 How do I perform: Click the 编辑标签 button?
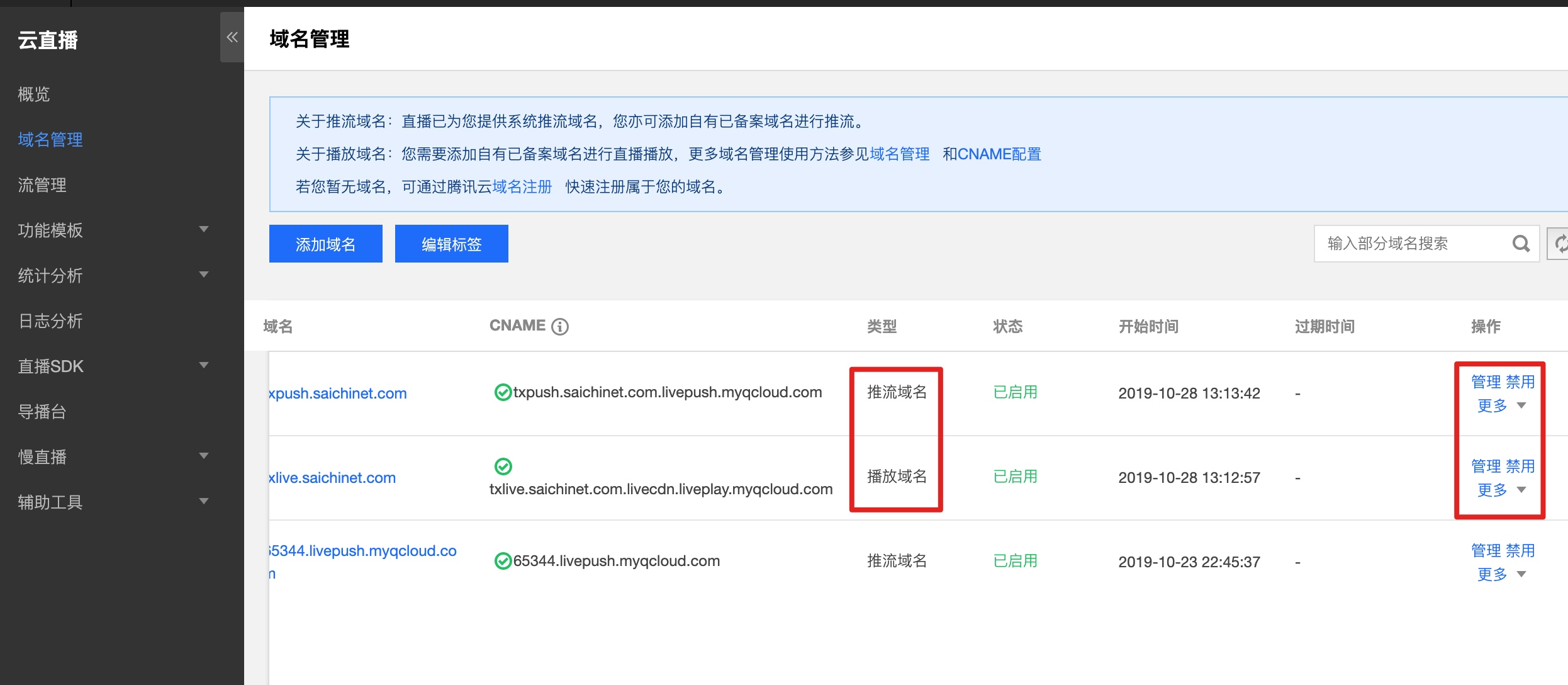451,244
